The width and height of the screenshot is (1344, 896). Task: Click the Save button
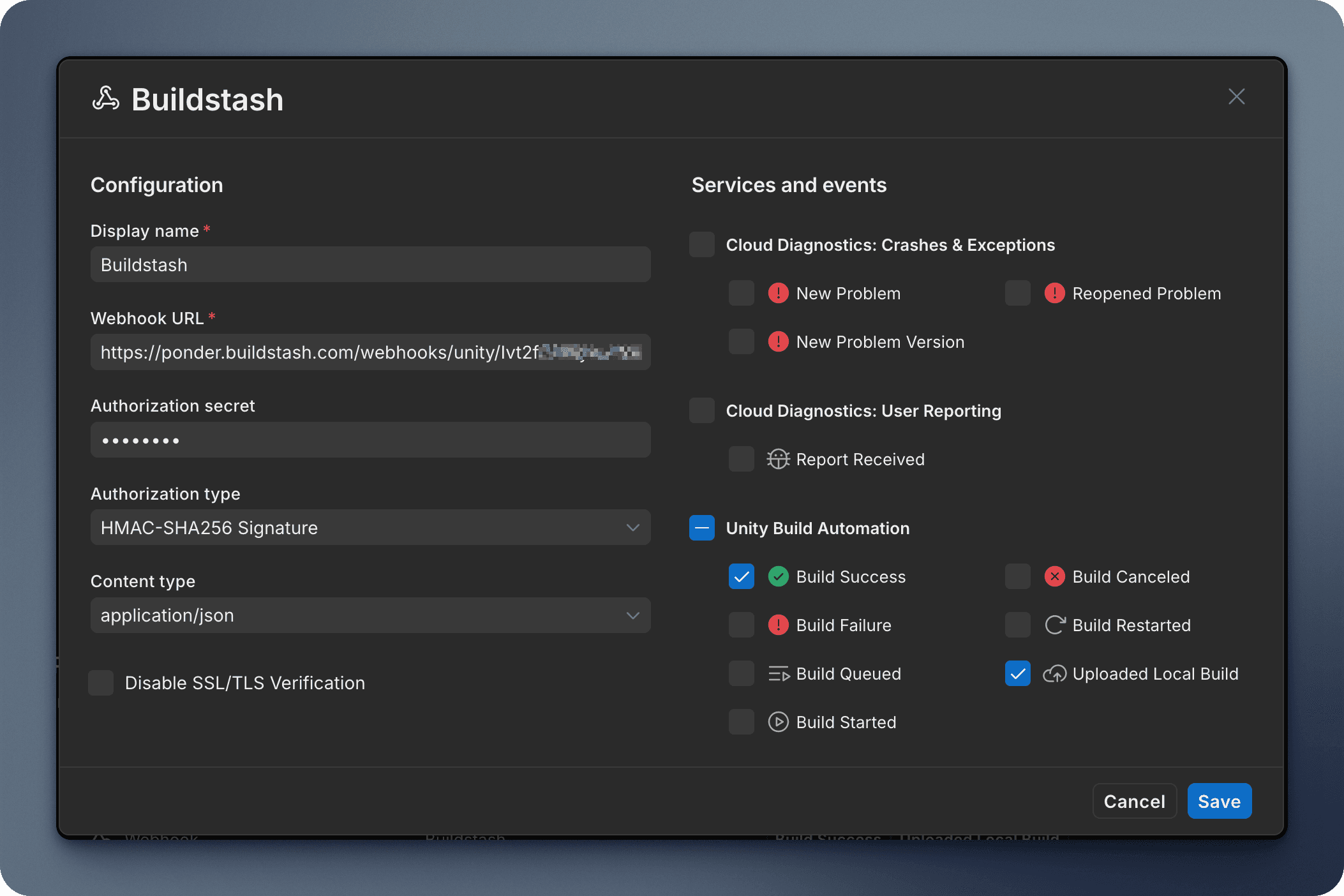coord(1219,801)
